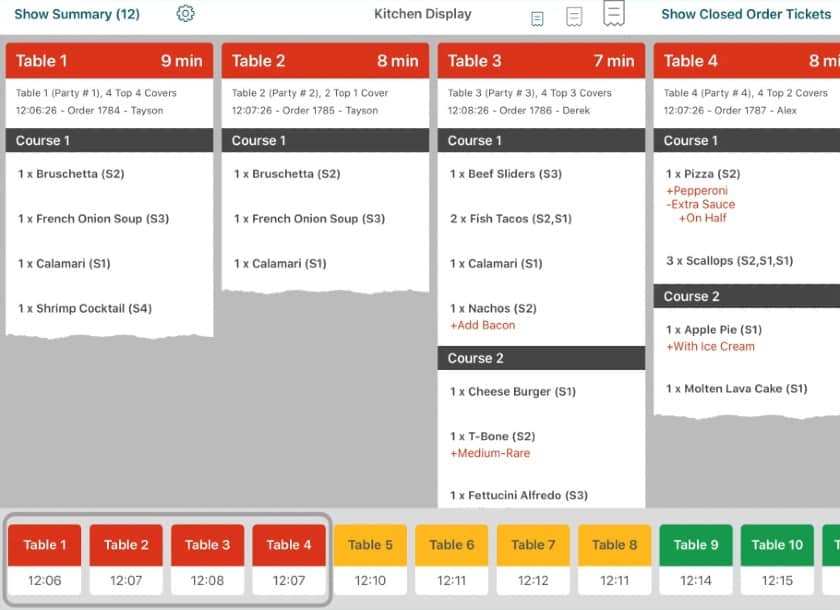840x610 pixels.
Task: Select the Table 1 ticket header
Action: (109, 61)
